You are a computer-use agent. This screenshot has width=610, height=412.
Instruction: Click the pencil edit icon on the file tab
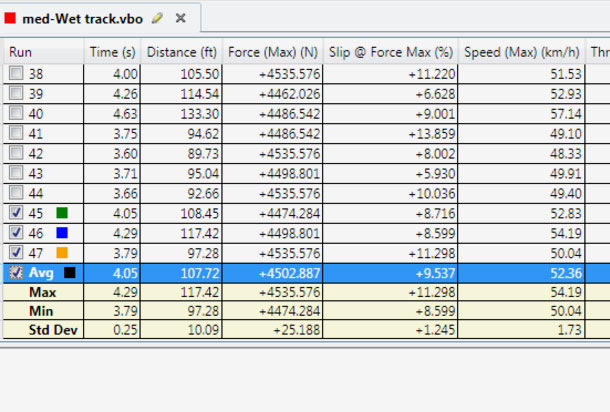point(158,18)
